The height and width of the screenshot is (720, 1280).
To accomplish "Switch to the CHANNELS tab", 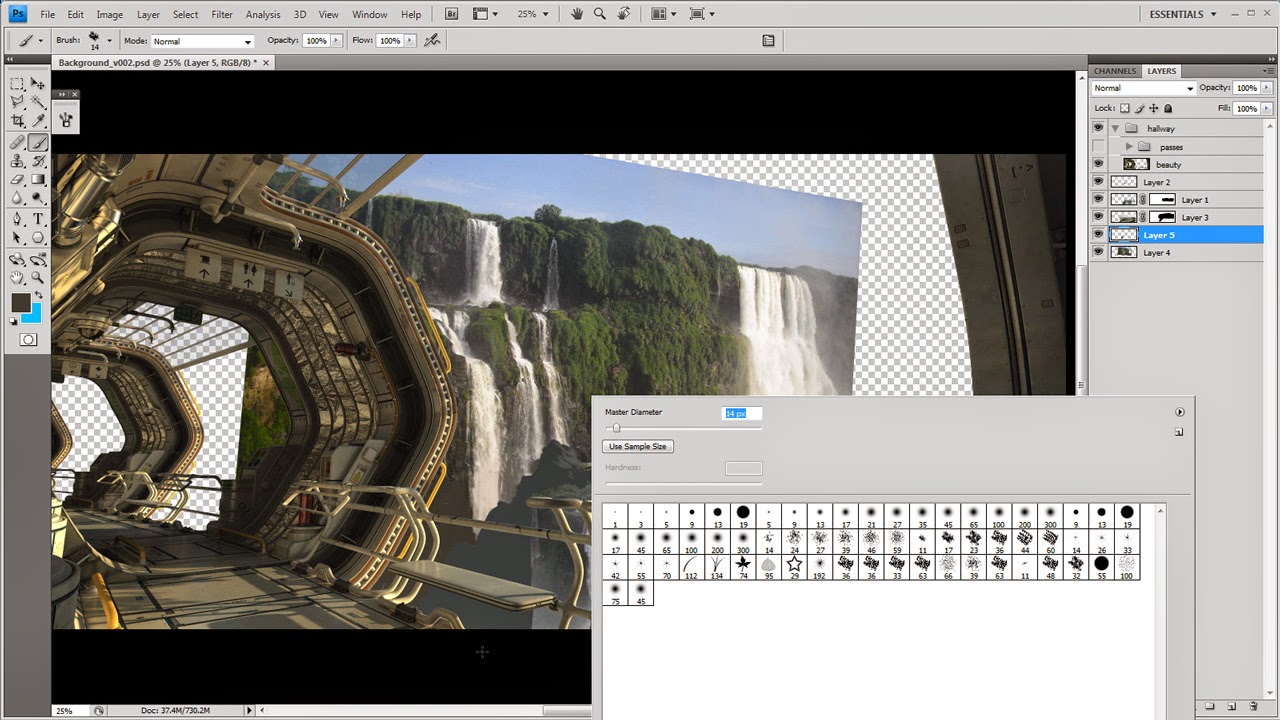I will click(x=1115, y=71).
